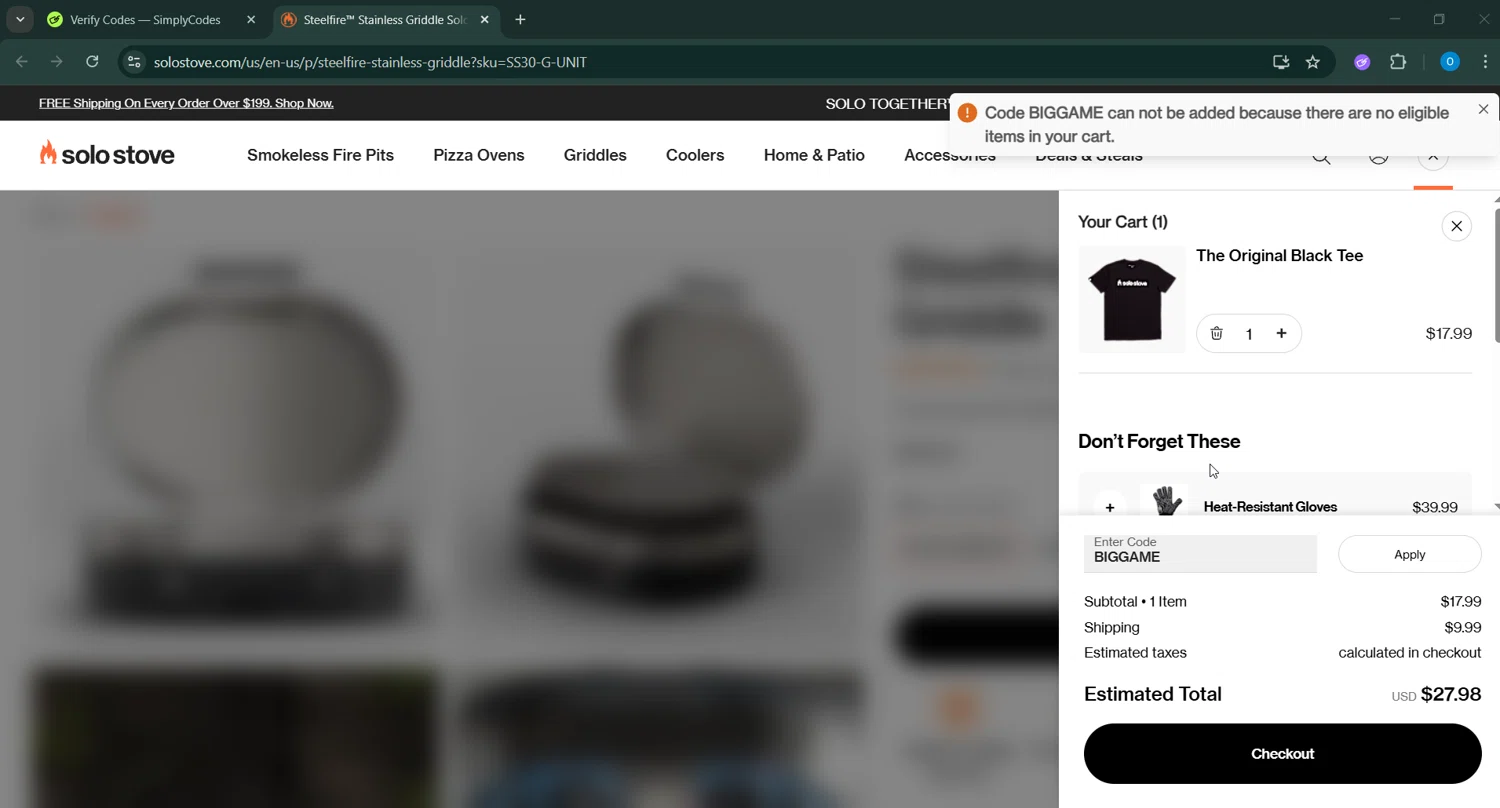Viewport: 1500px width, 808px height.
Task: Close the Steelfire Stainless Griddle tab
Action: point(485,20)
